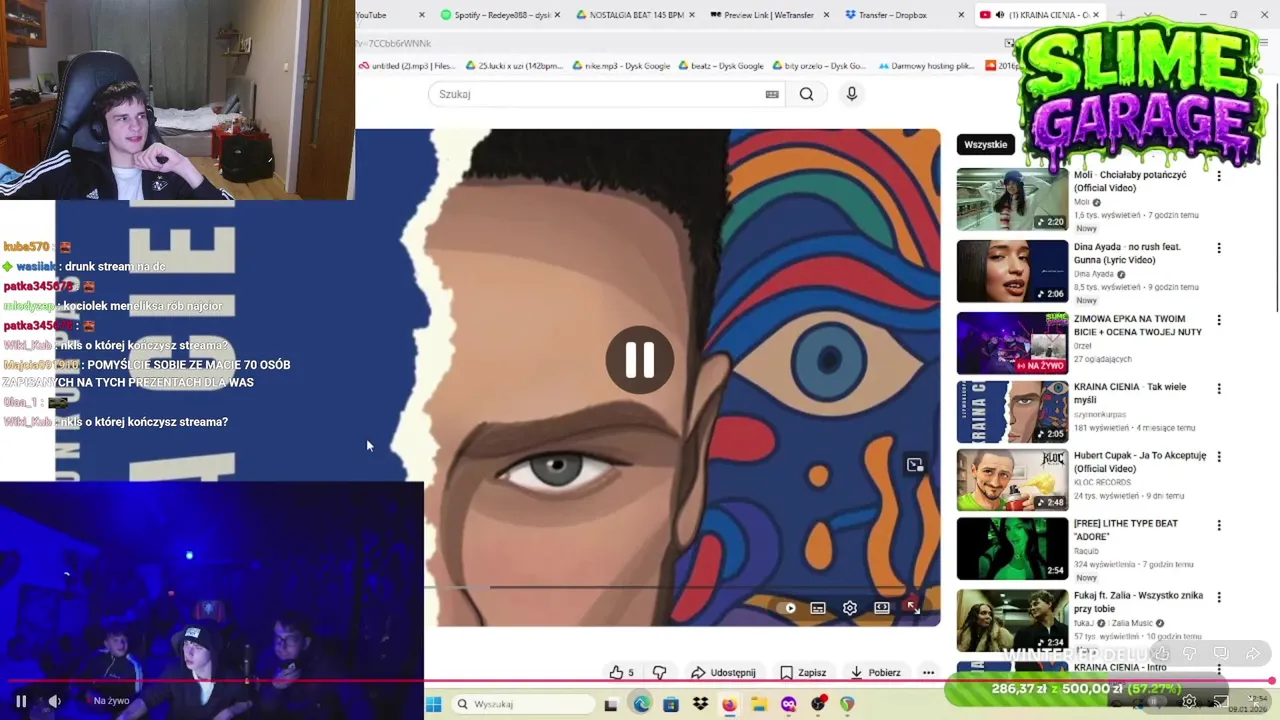This screenshot has width=1280, height=720.
Task: Open options menu for Hubert Cupak video
Action: (1218, 456)
